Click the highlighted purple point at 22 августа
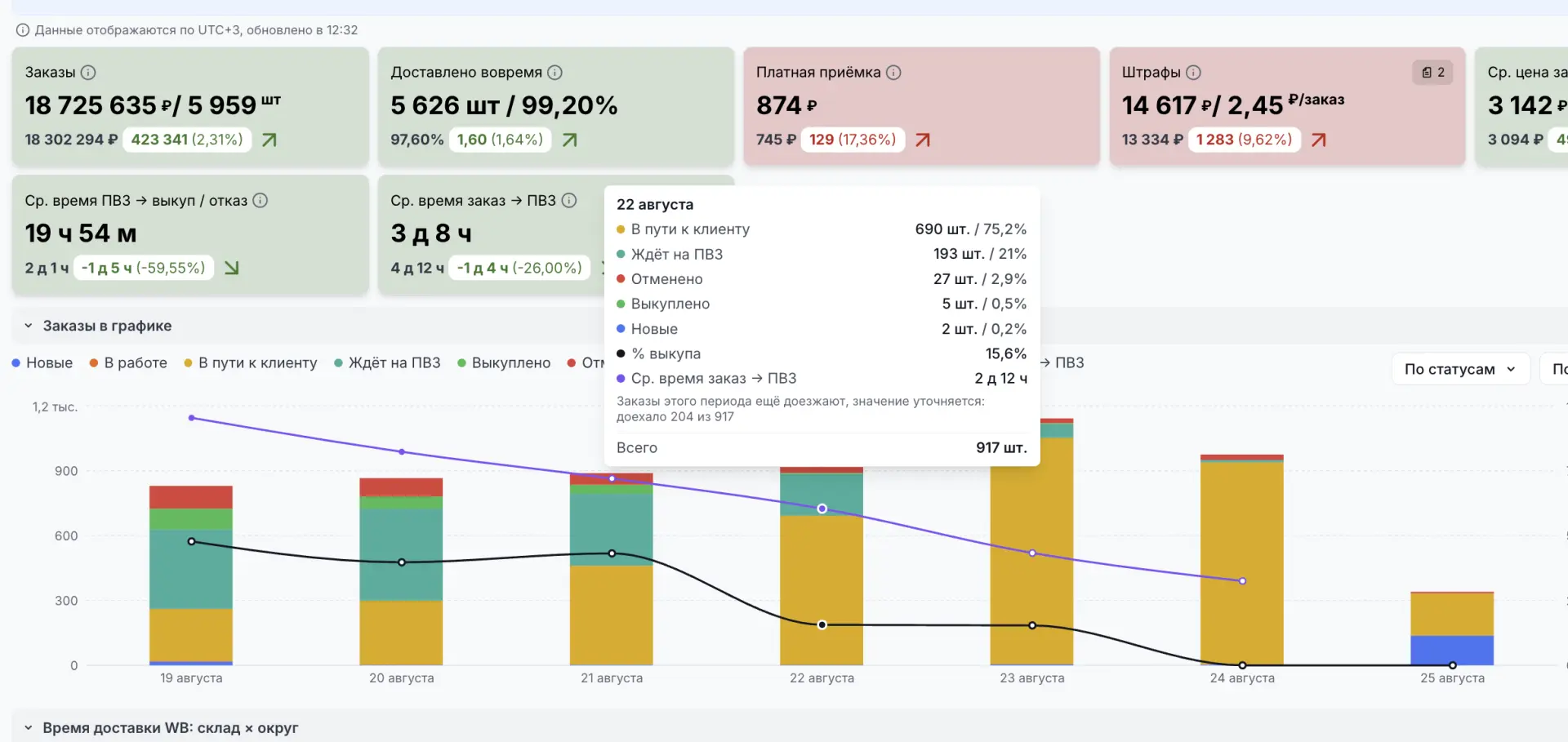 pyautogui.click(x=822, y=509)
